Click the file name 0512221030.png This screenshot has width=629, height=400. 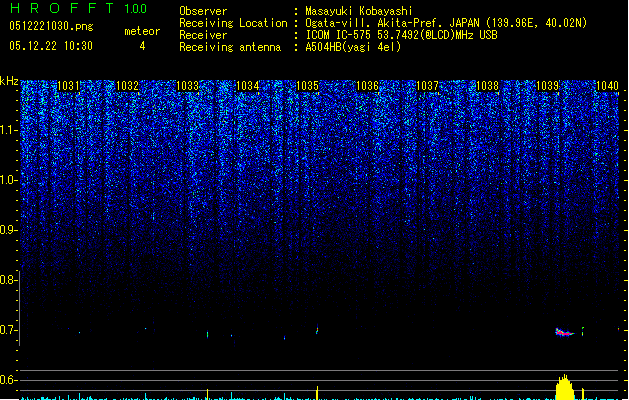[x=51, y=26]
